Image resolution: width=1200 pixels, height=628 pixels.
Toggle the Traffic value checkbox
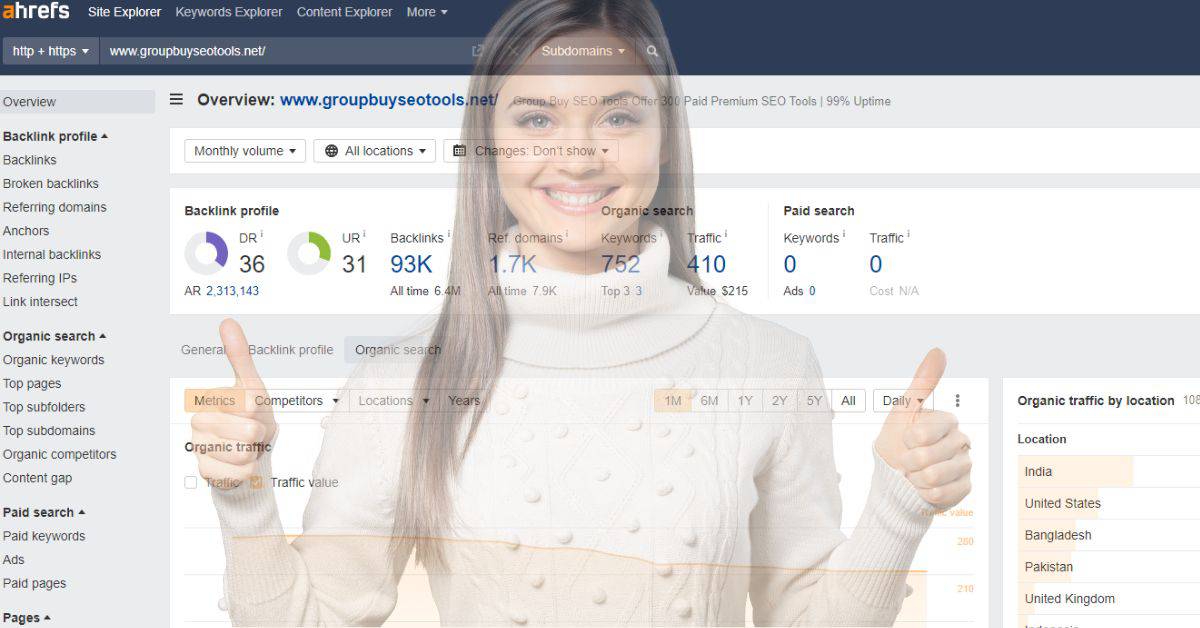tap(257, 482)
